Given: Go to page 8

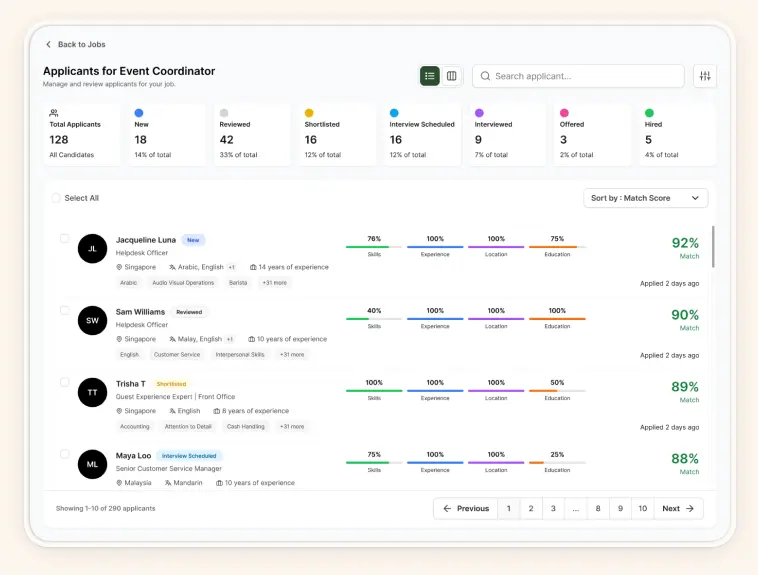Looking at the screenshot, I should pyautogui.click(x=598, y=508).
